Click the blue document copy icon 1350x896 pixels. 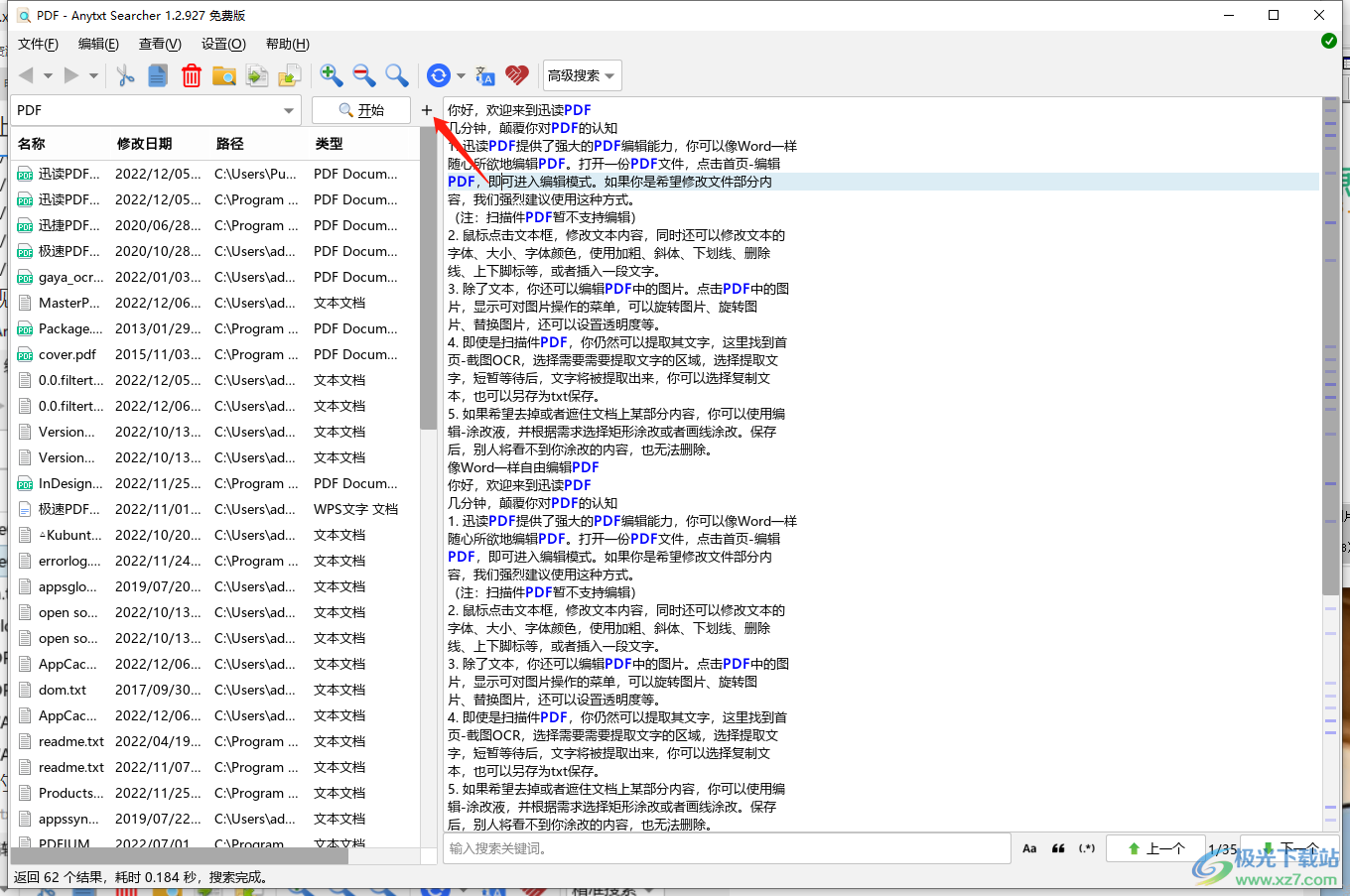[x=158, y=75]
